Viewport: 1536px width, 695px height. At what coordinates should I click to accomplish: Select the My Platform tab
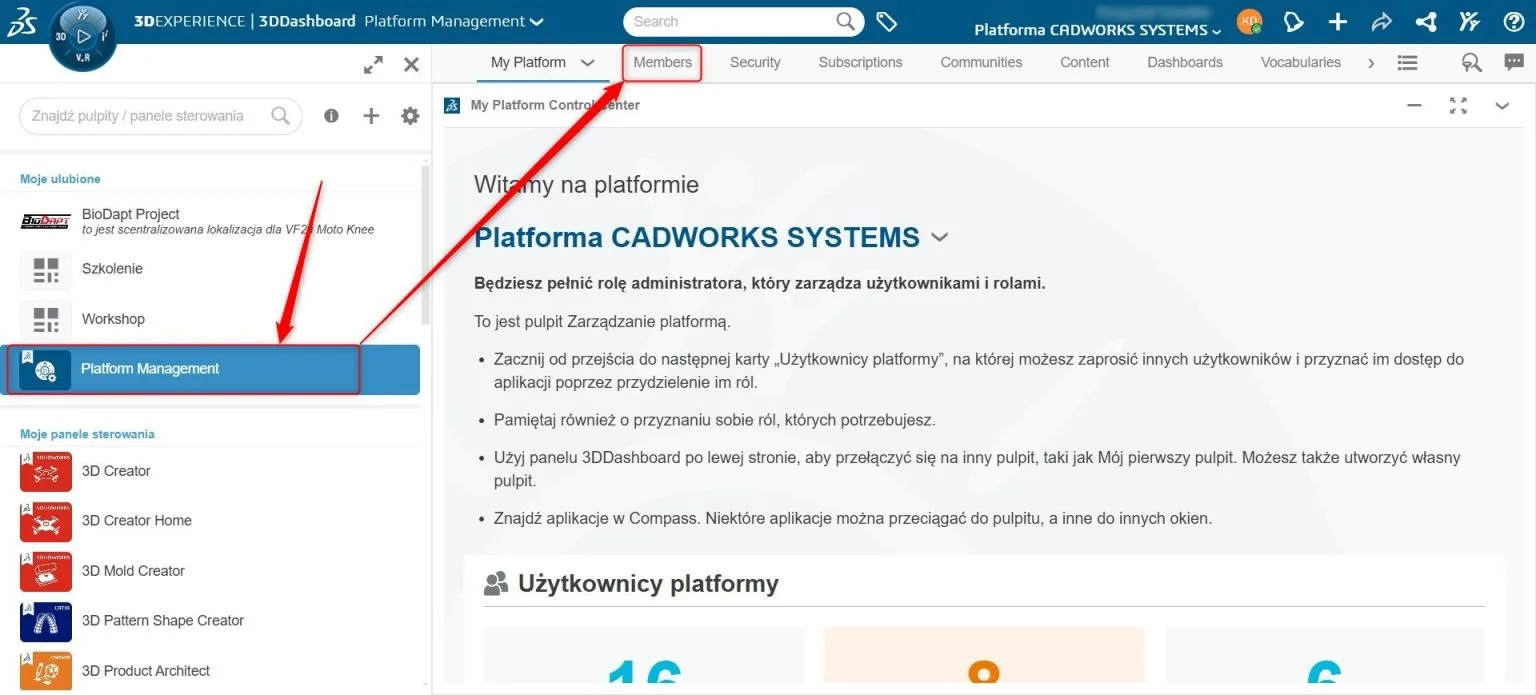point(528,62)
